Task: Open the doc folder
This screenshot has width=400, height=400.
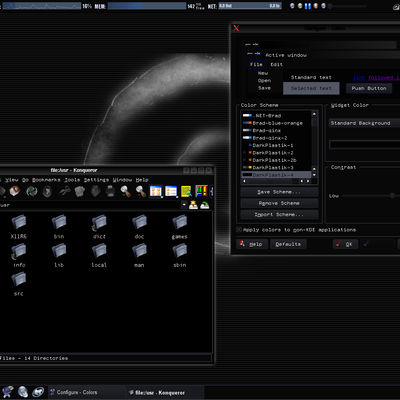Action: [x=139, y=227]
